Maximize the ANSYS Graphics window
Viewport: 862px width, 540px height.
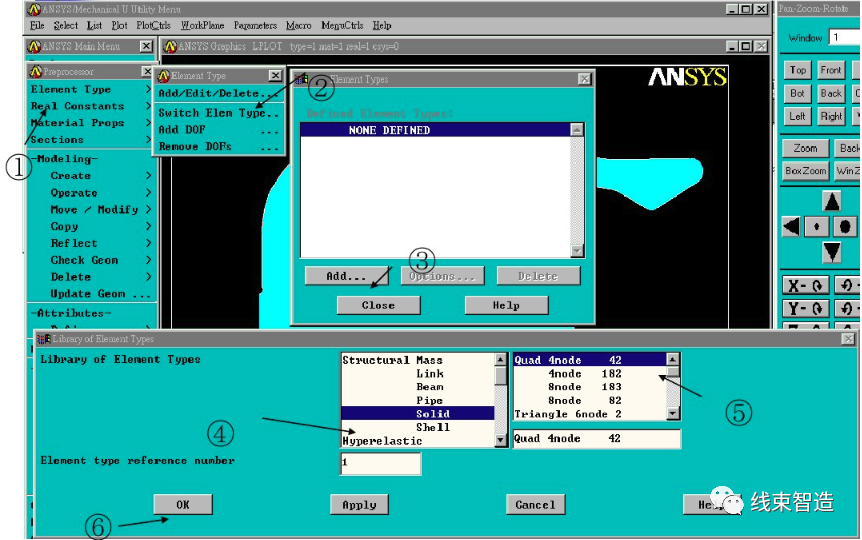click(746, 46)
